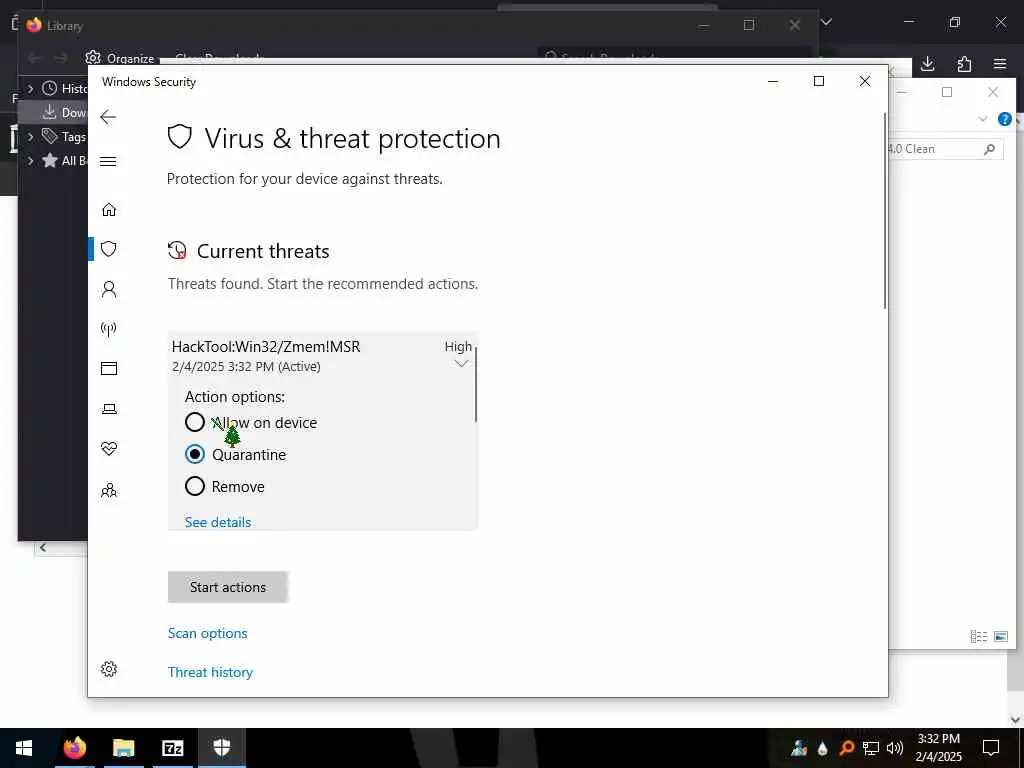Expand the hamburger navigation menu
1024x768 pixels.
pyautogui.click(x=108, y=162)
